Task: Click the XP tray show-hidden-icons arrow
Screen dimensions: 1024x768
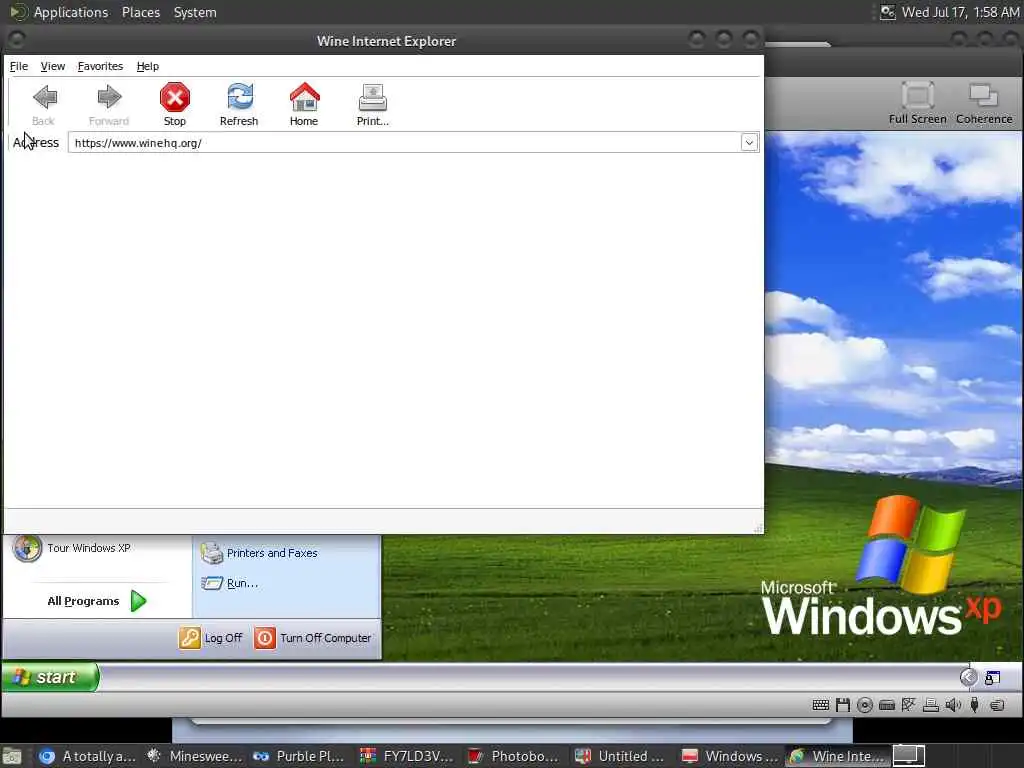Action: (968, 677)
